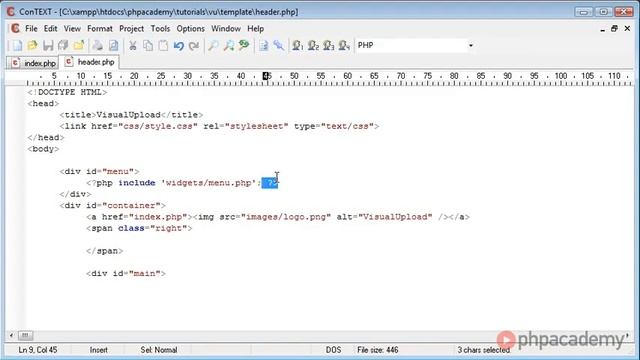Click the 'widgets/menu.php' string

(208, 183)
